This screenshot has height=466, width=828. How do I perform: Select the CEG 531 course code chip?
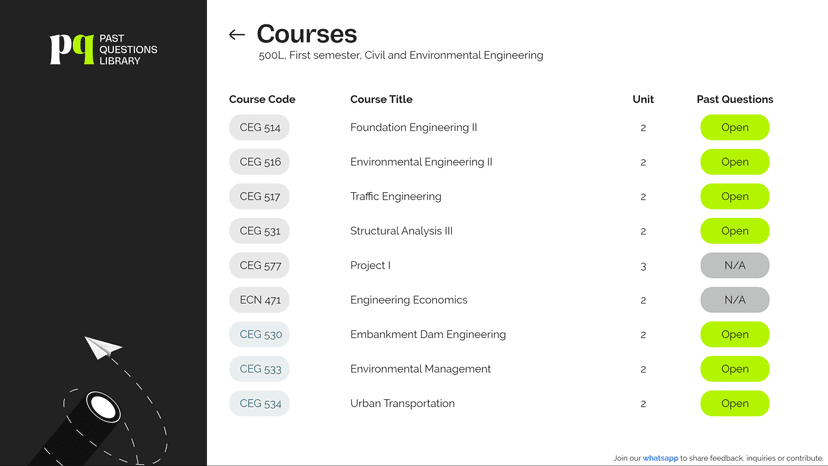(259, 231)
